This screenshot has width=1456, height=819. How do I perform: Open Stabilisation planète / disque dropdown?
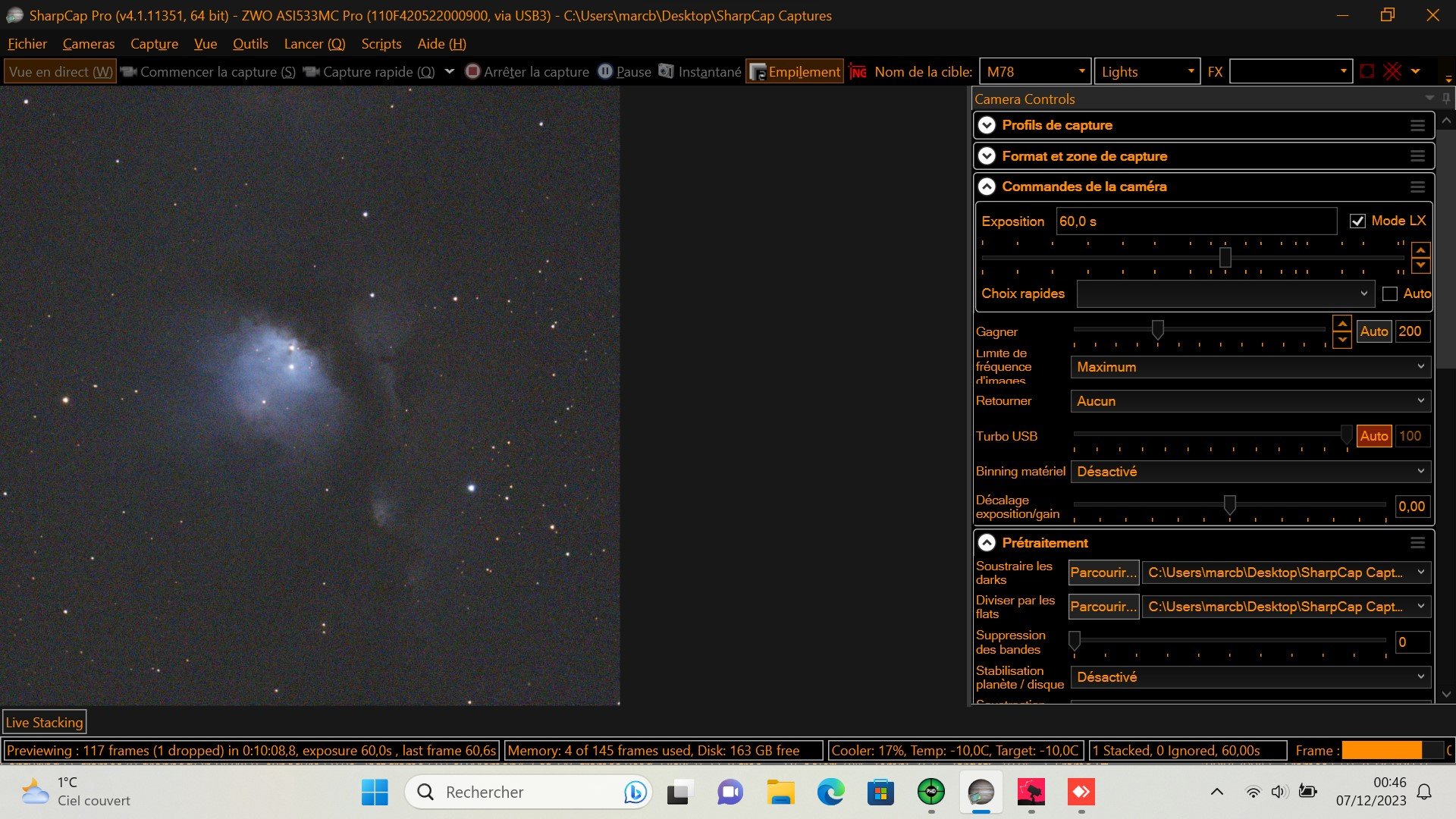click(1250, 677)
